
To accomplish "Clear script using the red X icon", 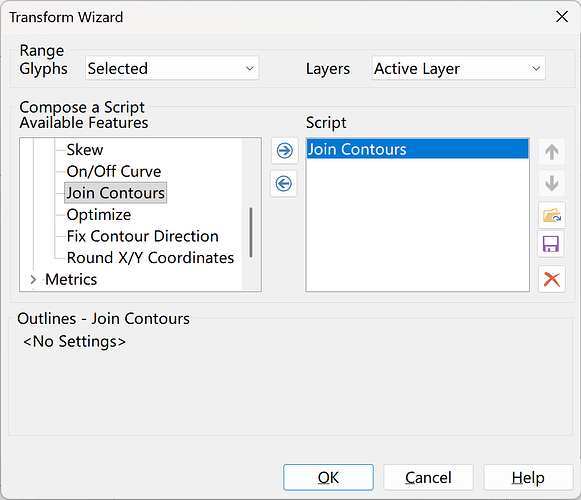I will pos(552,279).
